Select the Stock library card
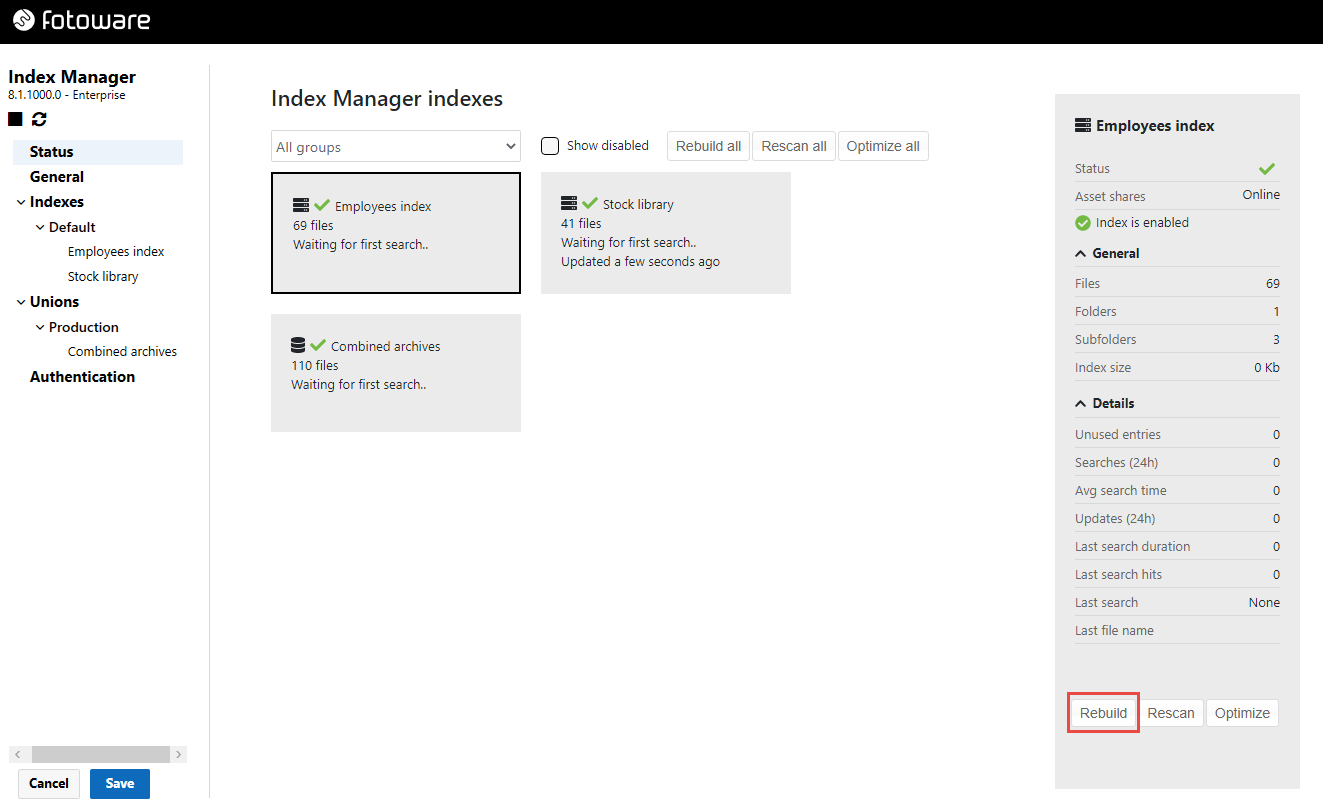 point(666,233)
